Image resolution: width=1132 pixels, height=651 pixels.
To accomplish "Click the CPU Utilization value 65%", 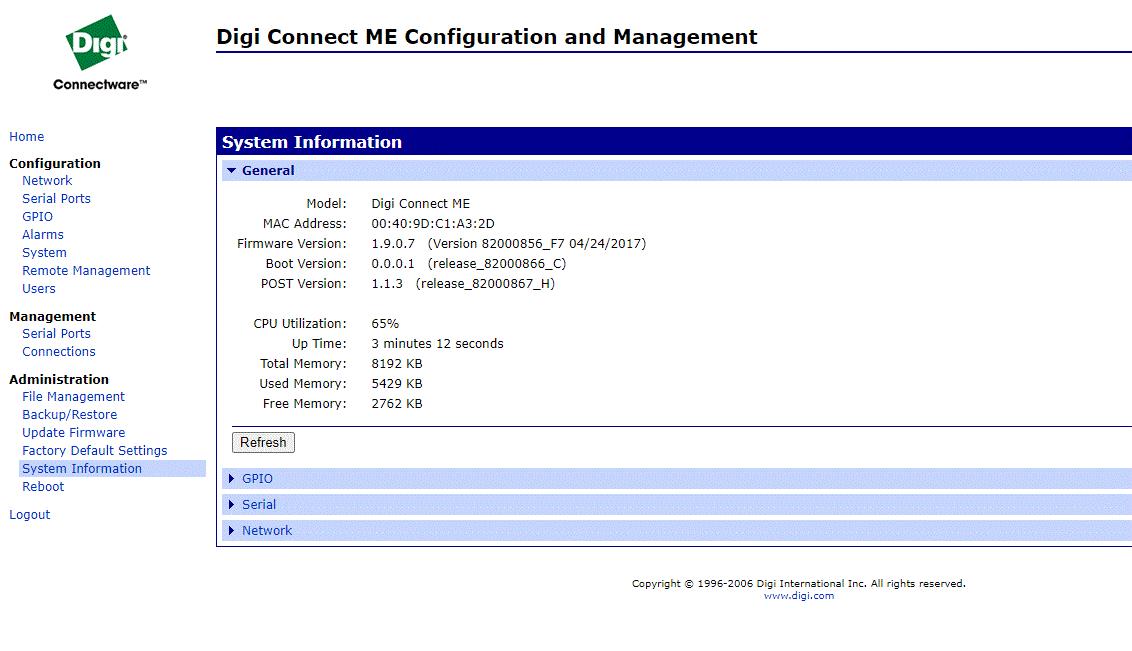I will click(385, 324).
